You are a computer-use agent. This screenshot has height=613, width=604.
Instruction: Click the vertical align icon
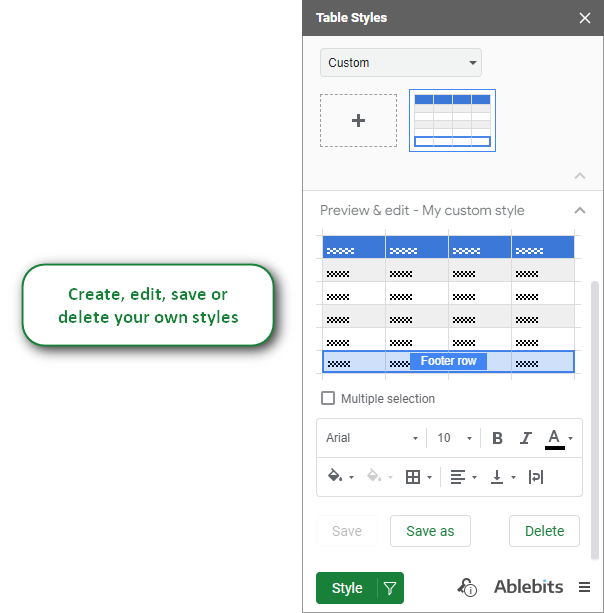tap(497, 477)
